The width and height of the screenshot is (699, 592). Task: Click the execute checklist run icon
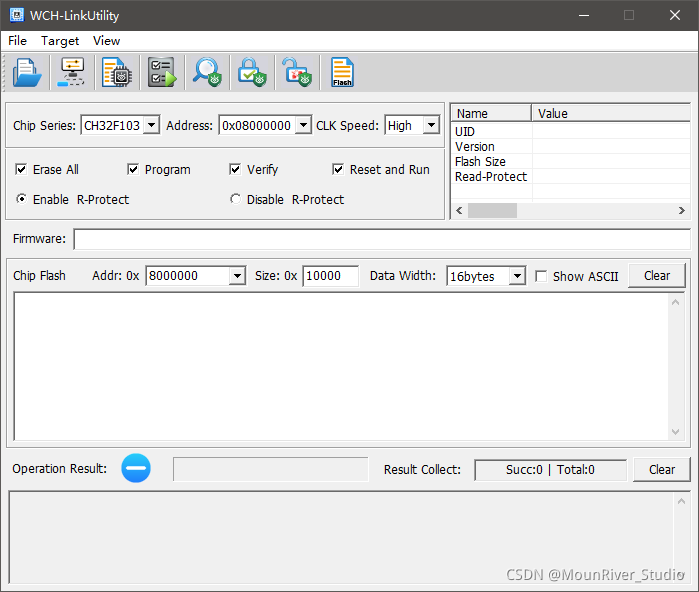click(162, 72)
